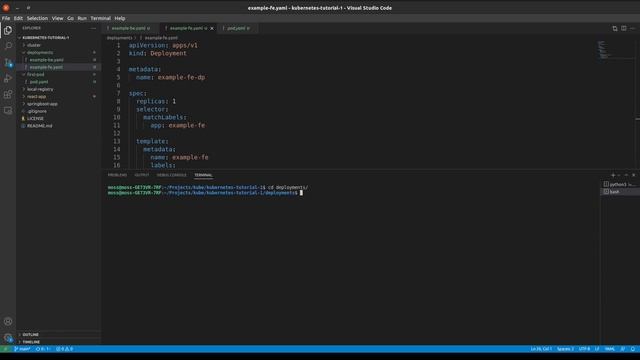Open the Run menu
Screen dimensions: 640x360
(x=82, y=18)
